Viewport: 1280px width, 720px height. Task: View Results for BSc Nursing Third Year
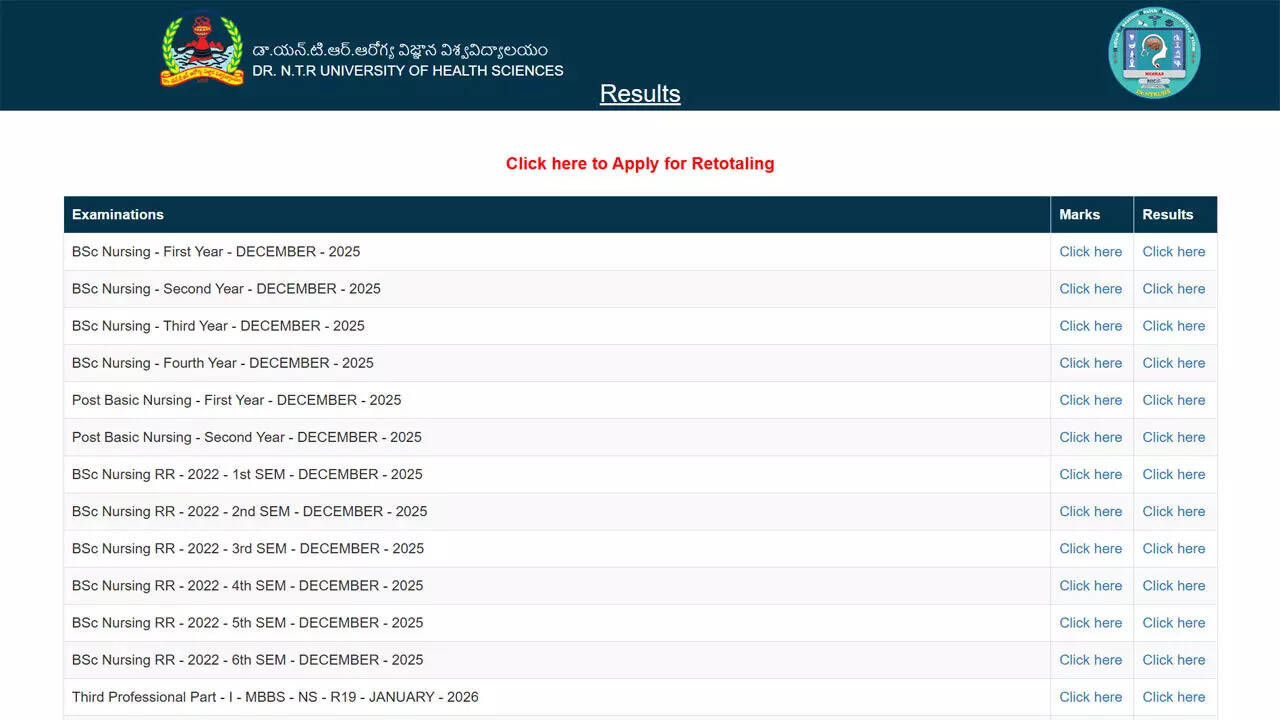[x=1173, y=326]
